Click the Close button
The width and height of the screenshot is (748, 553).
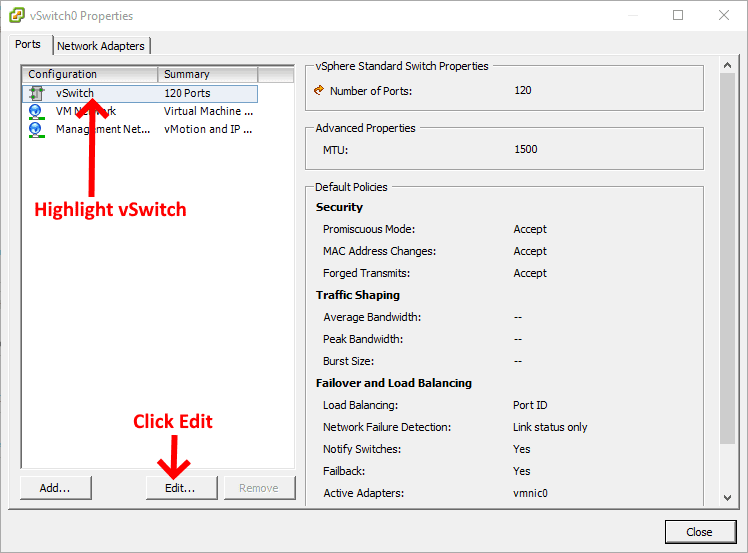pos(700,532)
